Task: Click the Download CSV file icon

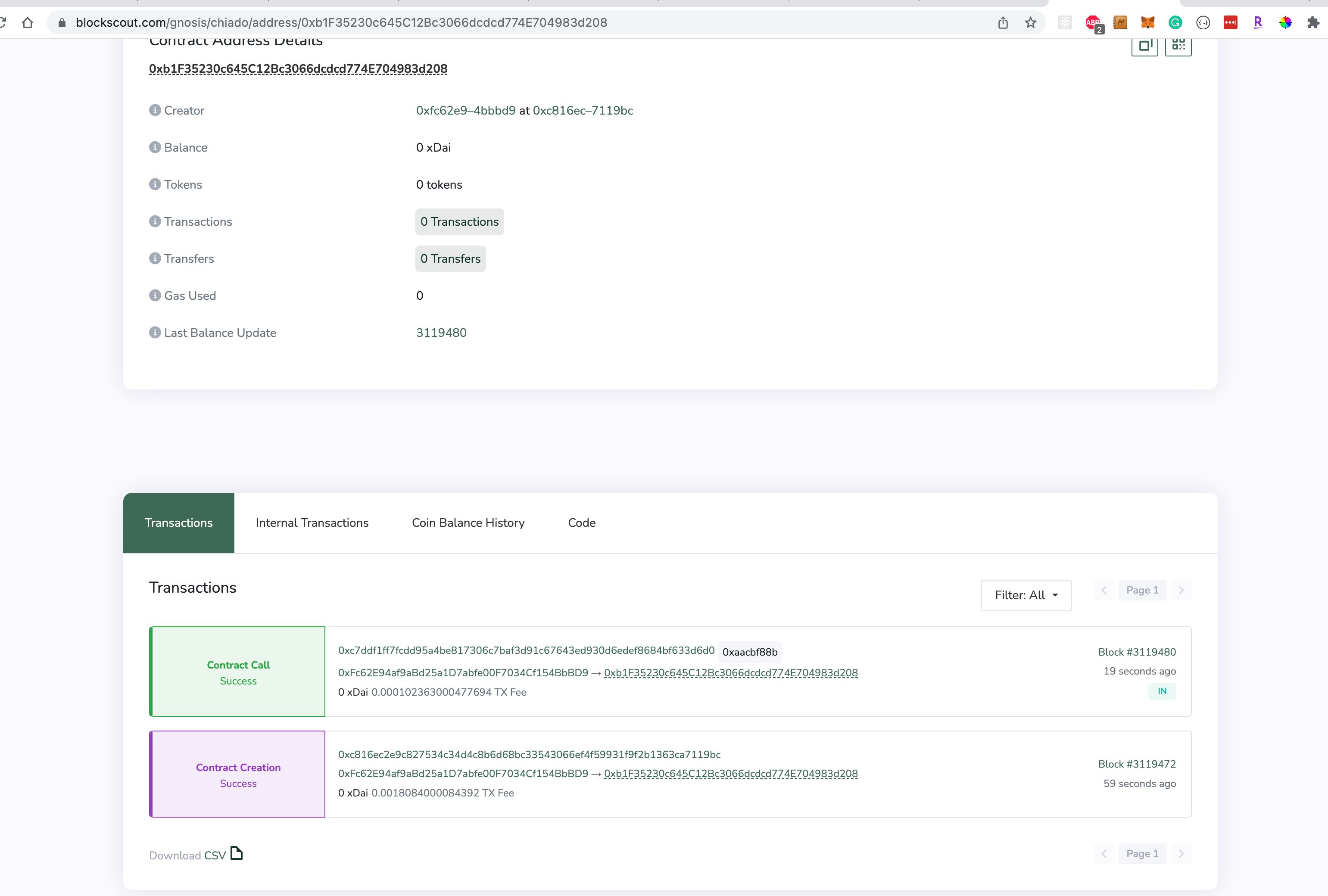Action: 237,853
